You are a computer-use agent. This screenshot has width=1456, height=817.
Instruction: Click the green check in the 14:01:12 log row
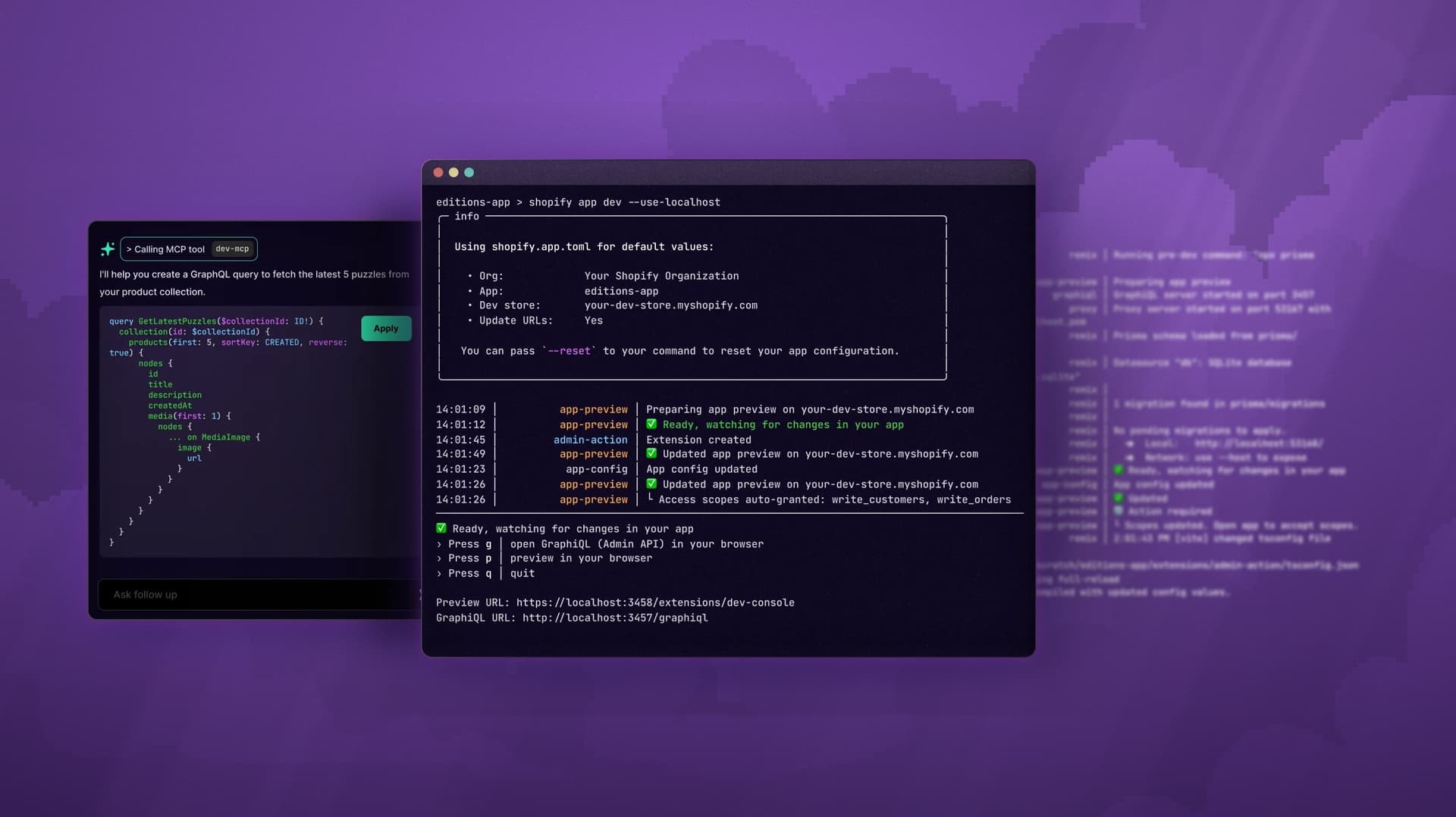pyautogui.click(x=651, y=424)
